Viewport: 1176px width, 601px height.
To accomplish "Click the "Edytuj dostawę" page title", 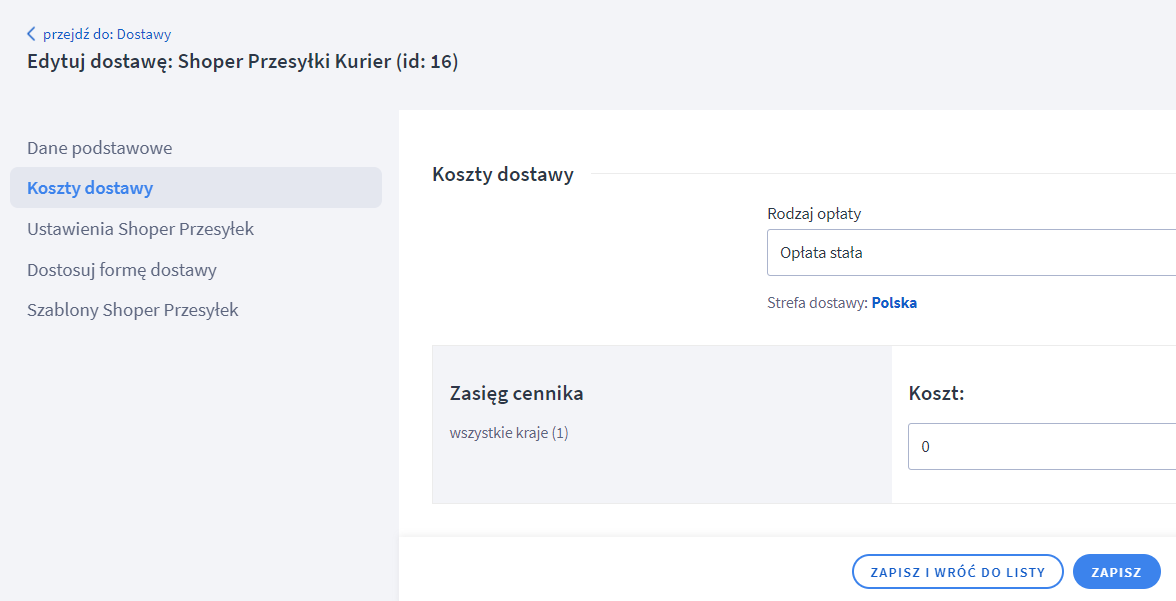I will pyautogui.click(x=242, y=62).
